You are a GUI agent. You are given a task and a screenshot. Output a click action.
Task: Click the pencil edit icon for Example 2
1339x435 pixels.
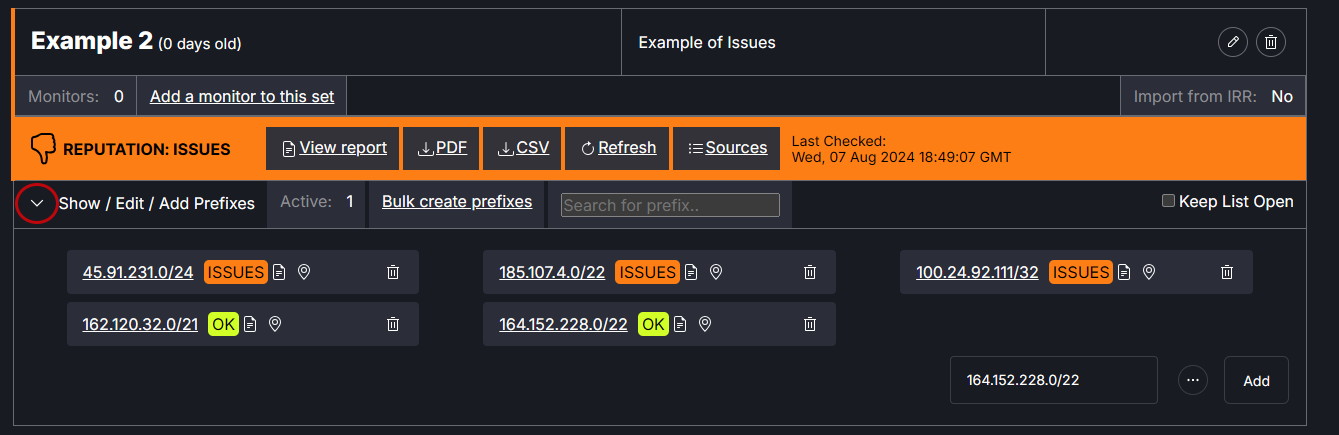(x=1233, y=42)
